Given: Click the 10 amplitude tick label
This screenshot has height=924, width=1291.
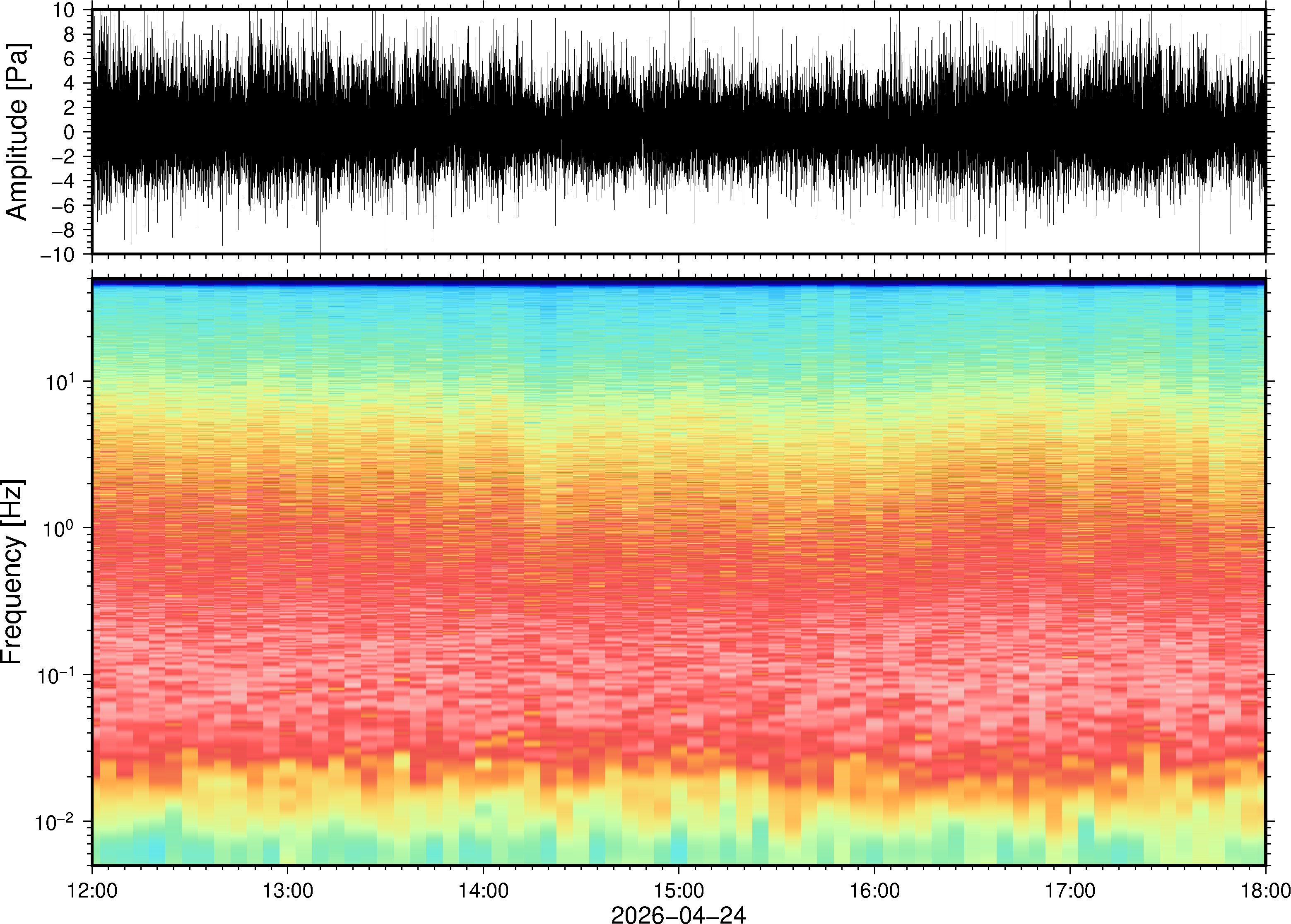Looking at the screenshot, I should pos(64,11).
